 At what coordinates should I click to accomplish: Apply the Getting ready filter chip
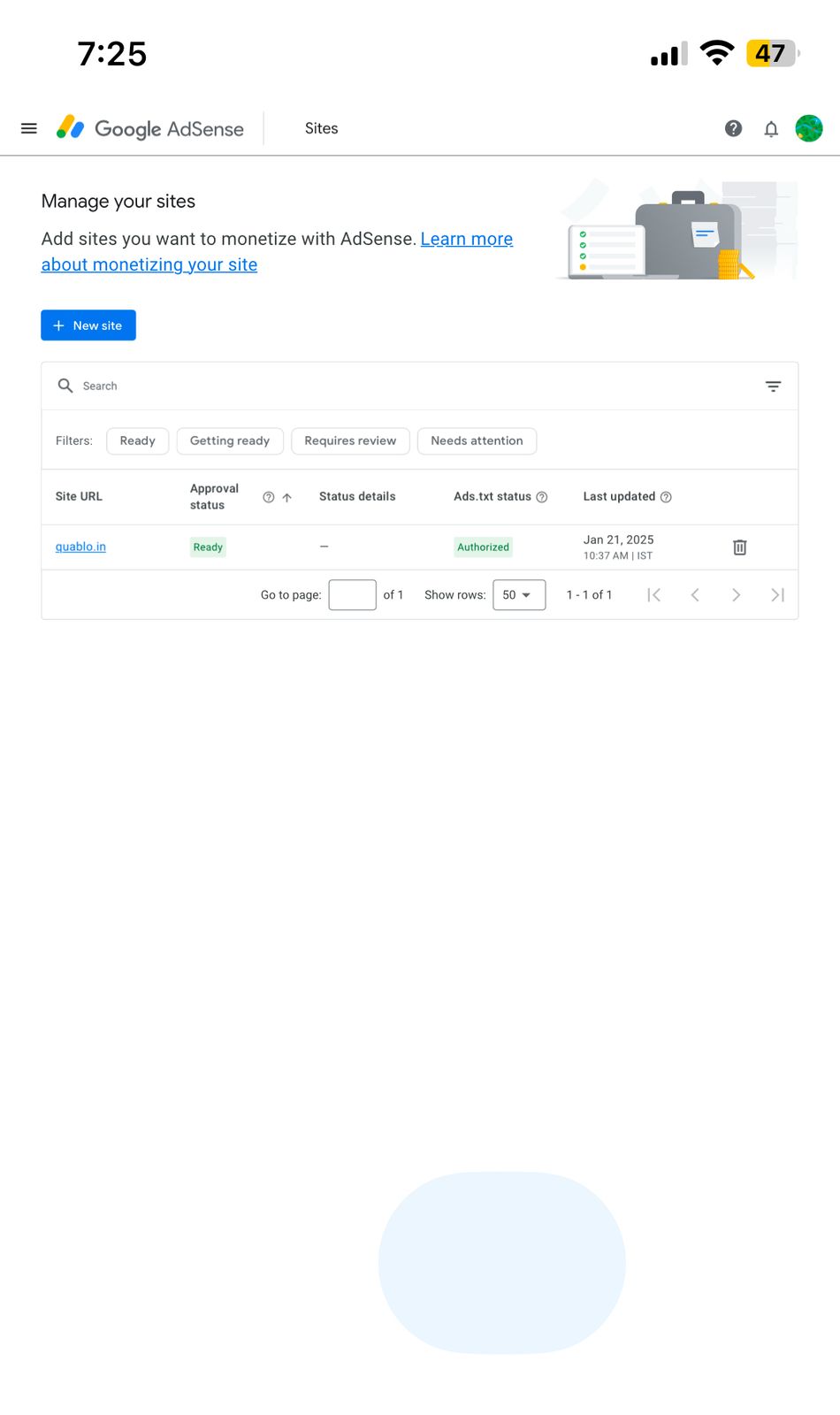click(x=230, y=440)
